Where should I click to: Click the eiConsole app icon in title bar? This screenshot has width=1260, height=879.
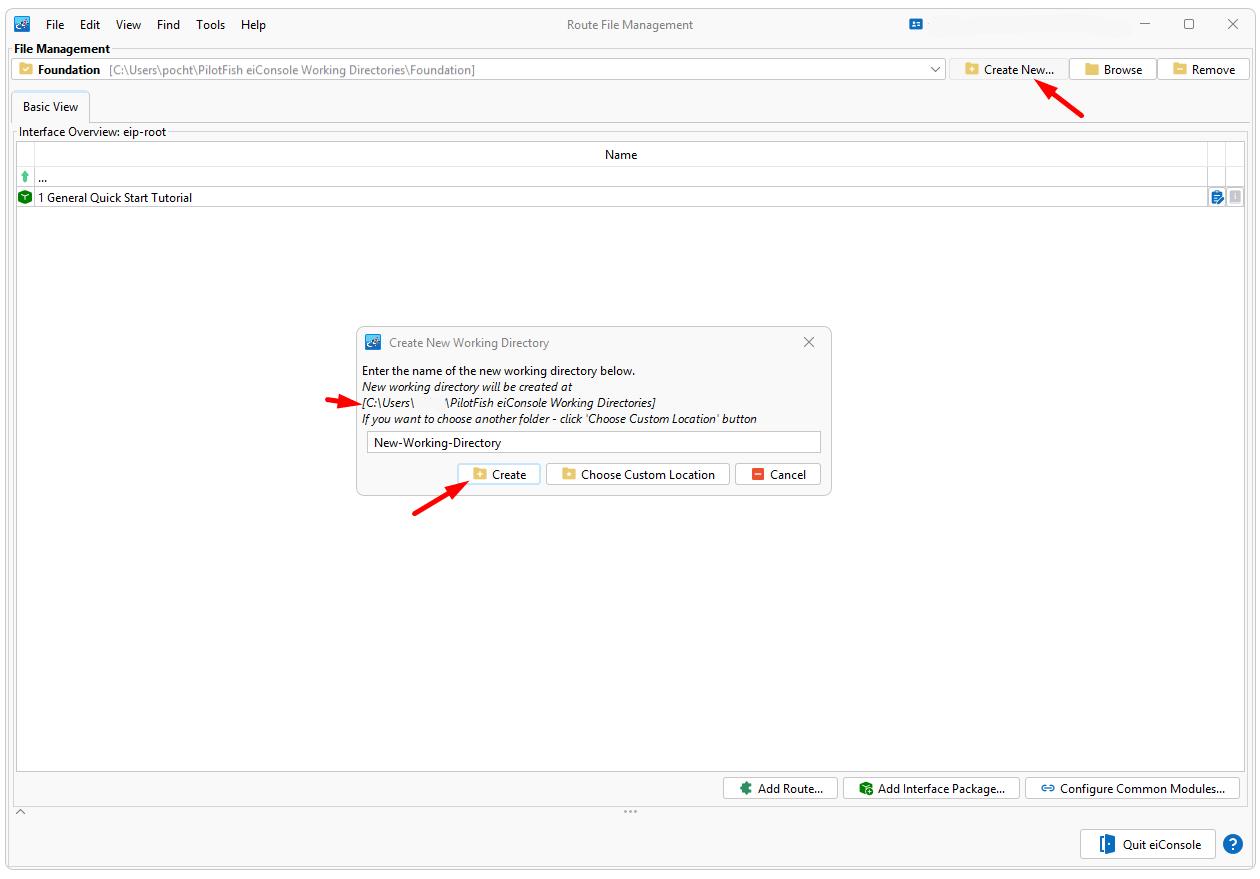pos(22,24)
